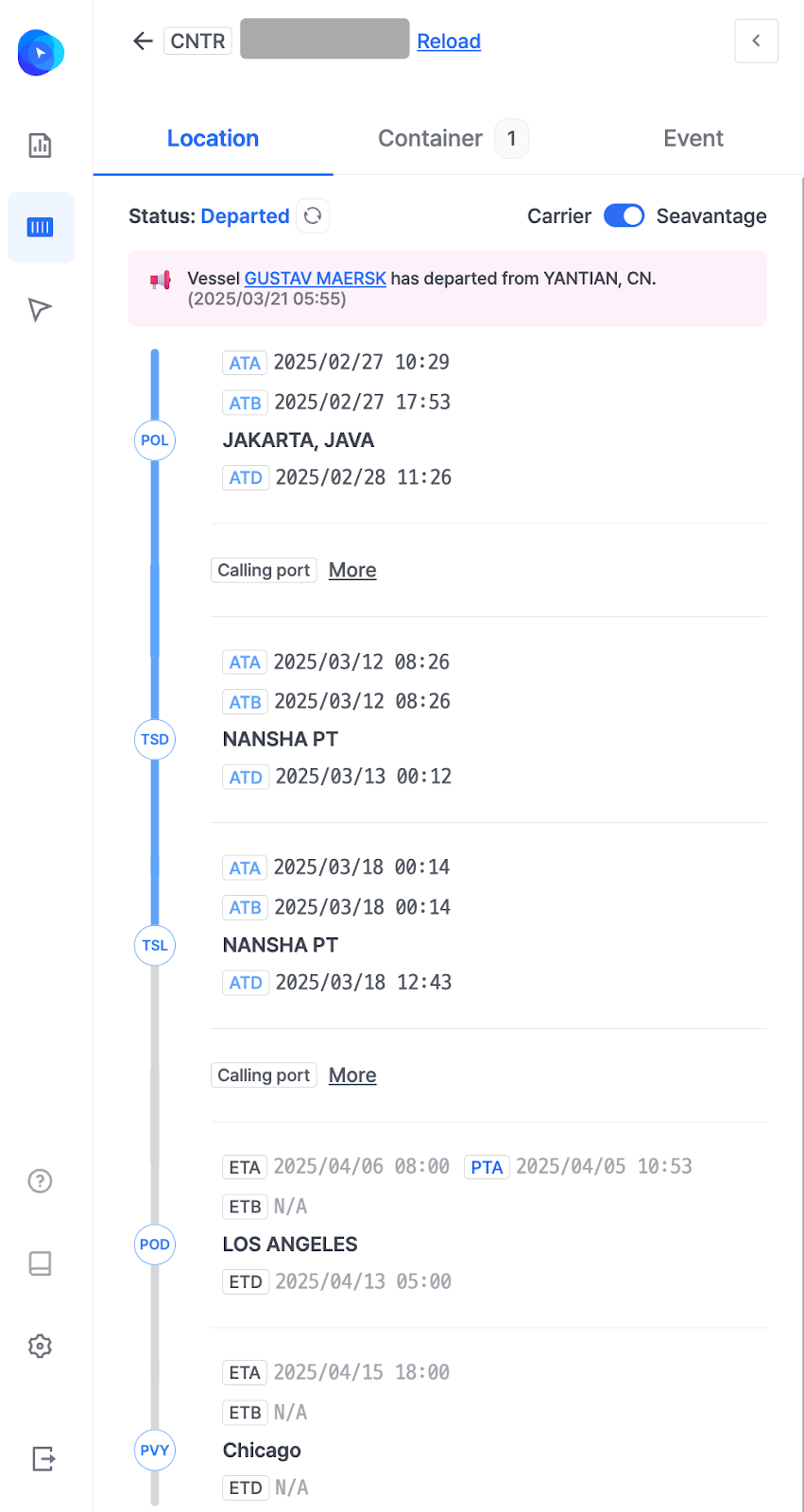Viewport: 804px width, 1512px height.
Task: Toggle the Carrier/Seavantage switch
Action: tap(624, 215)
